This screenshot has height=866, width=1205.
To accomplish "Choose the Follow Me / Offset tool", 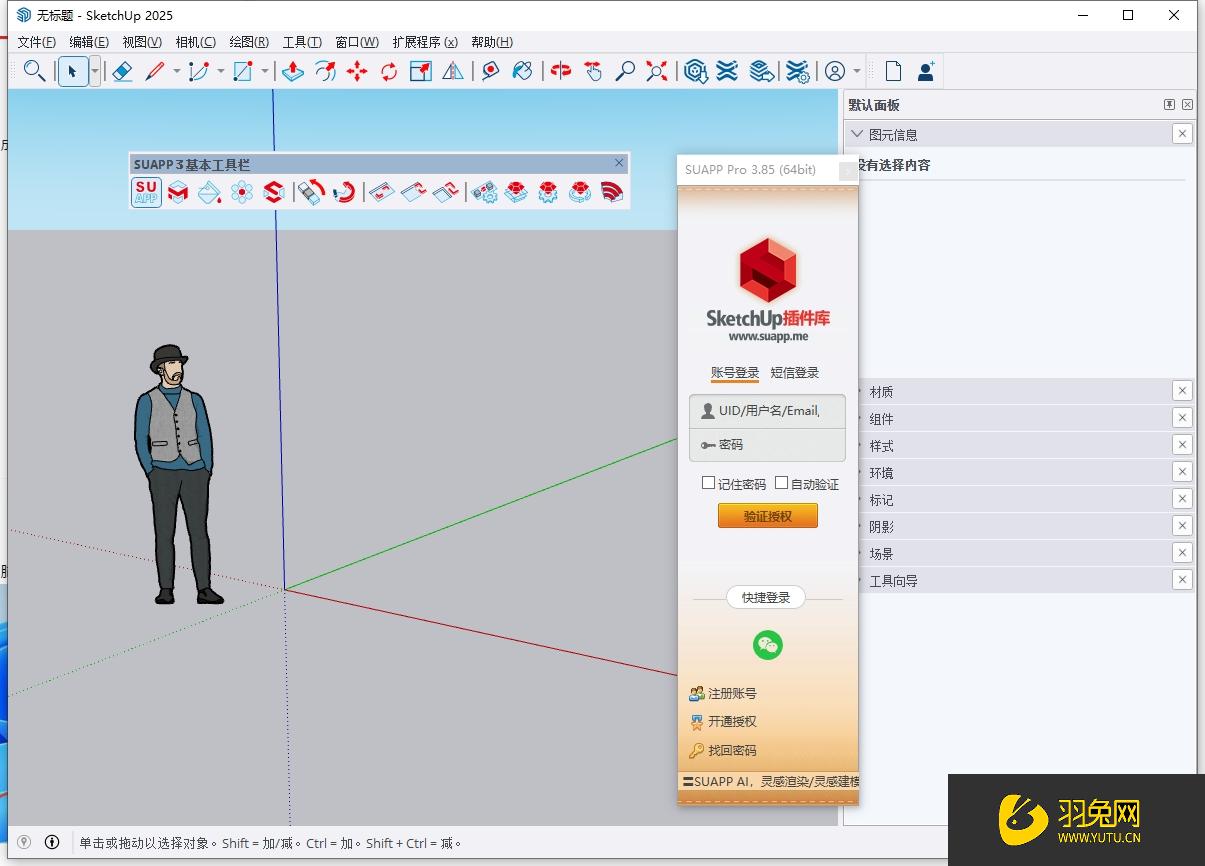I will [325, 71].
